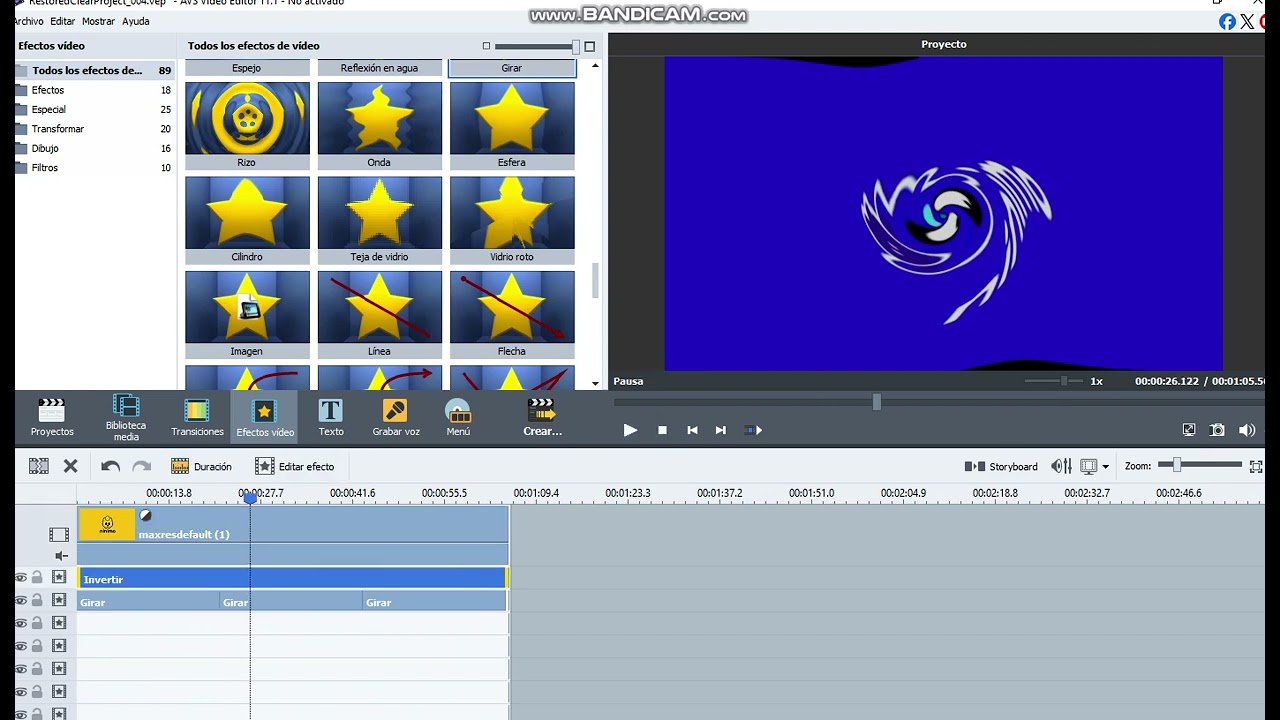This screenshot has height=720, width=1280.
Task: Open the Texto tool
Action: pos(331,417)
